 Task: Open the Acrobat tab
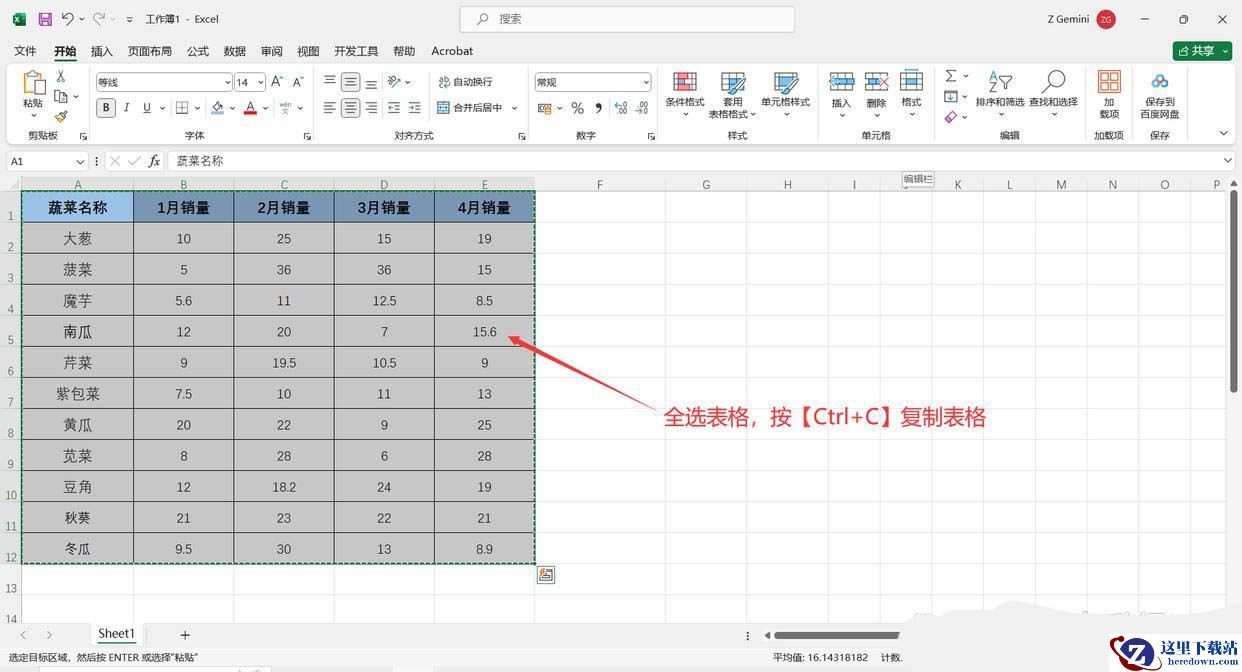tap(452, 51)
